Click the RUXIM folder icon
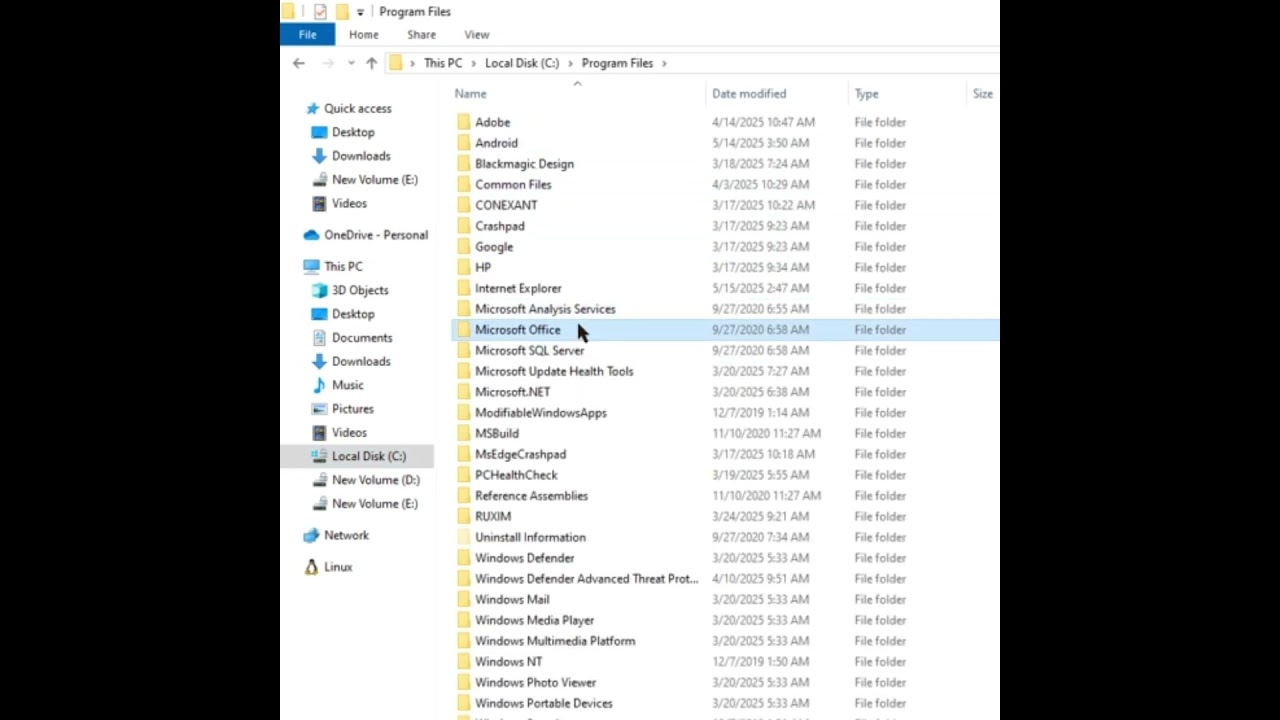Viewport: 1280px width, 720px height. 463,516
